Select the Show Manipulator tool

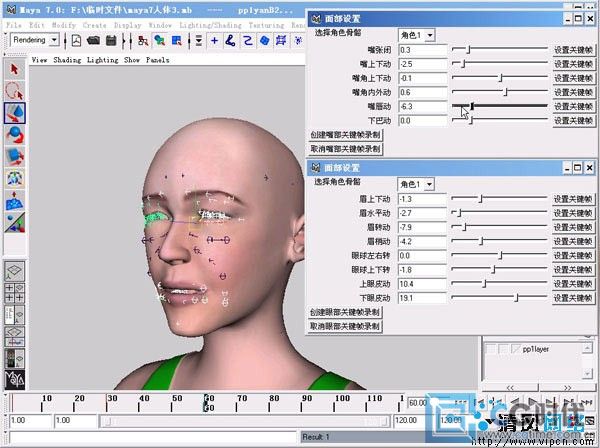[15, 223]
